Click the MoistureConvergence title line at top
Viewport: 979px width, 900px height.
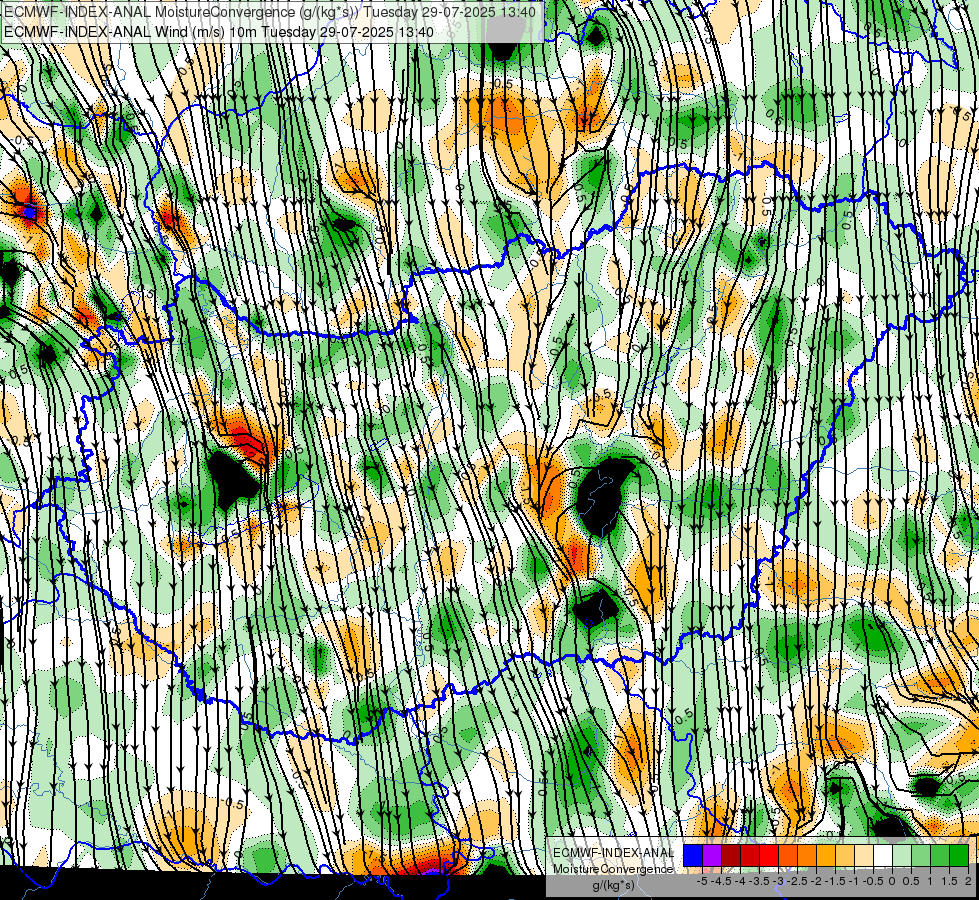click(x=270, y=12)
